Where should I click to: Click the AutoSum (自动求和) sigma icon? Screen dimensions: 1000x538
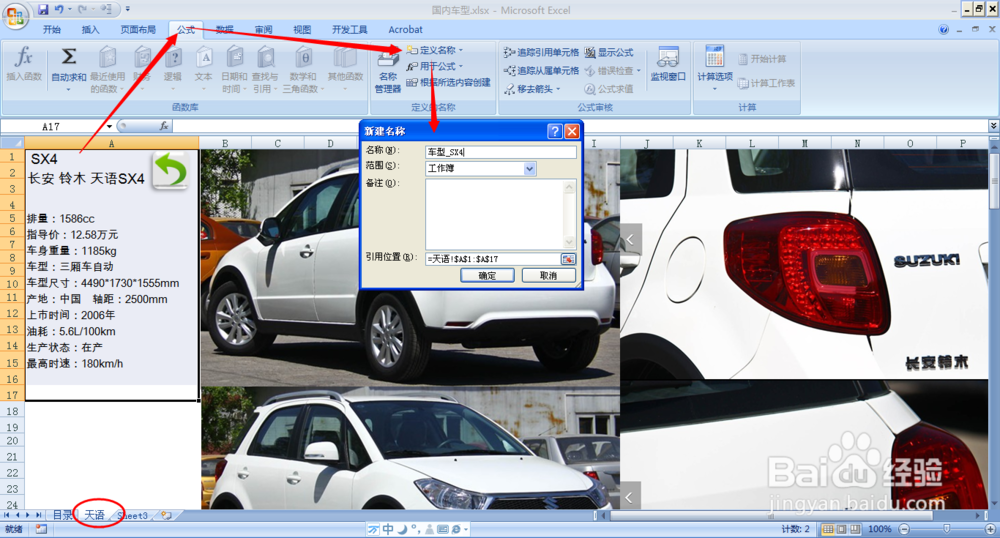click(68, 56)
